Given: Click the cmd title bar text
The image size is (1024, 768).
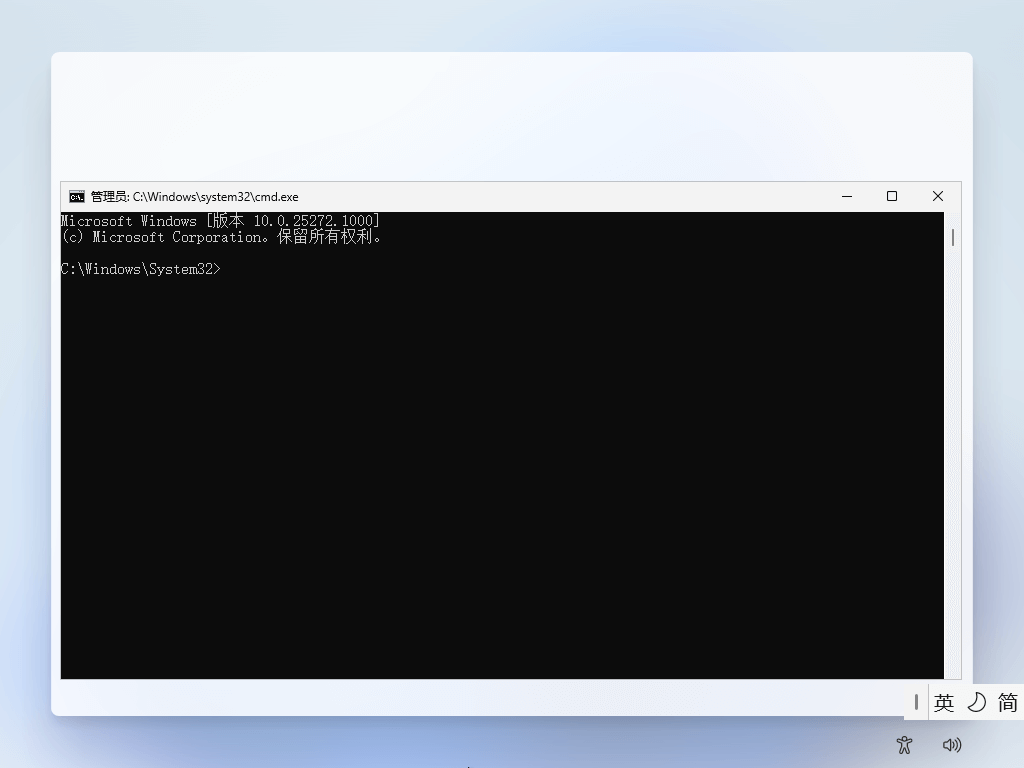Looking at the screenshot, I should 195,197.
